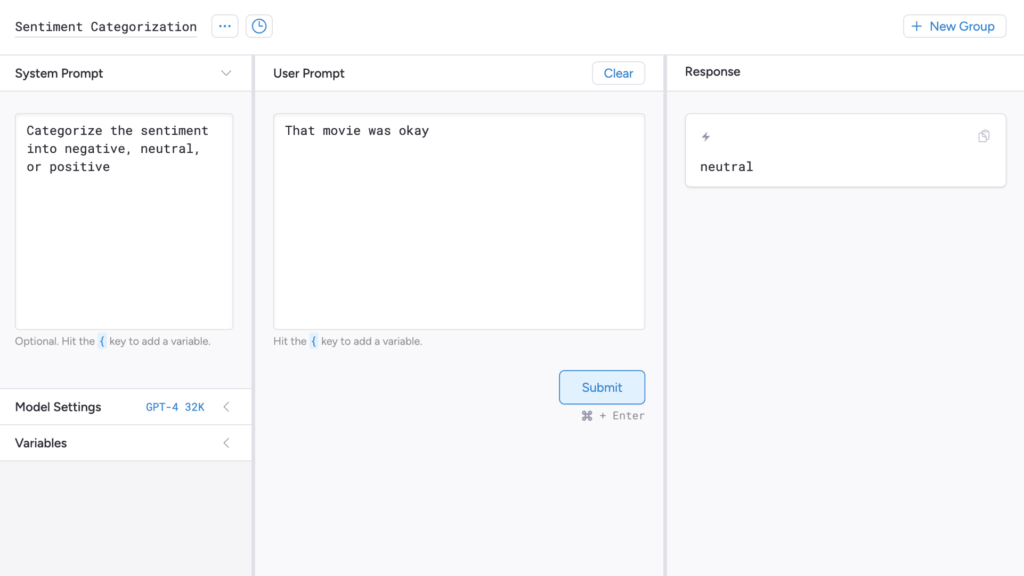Click the brace key hint under System Prompt
The image size is (1024, 576).
[102, 341]
